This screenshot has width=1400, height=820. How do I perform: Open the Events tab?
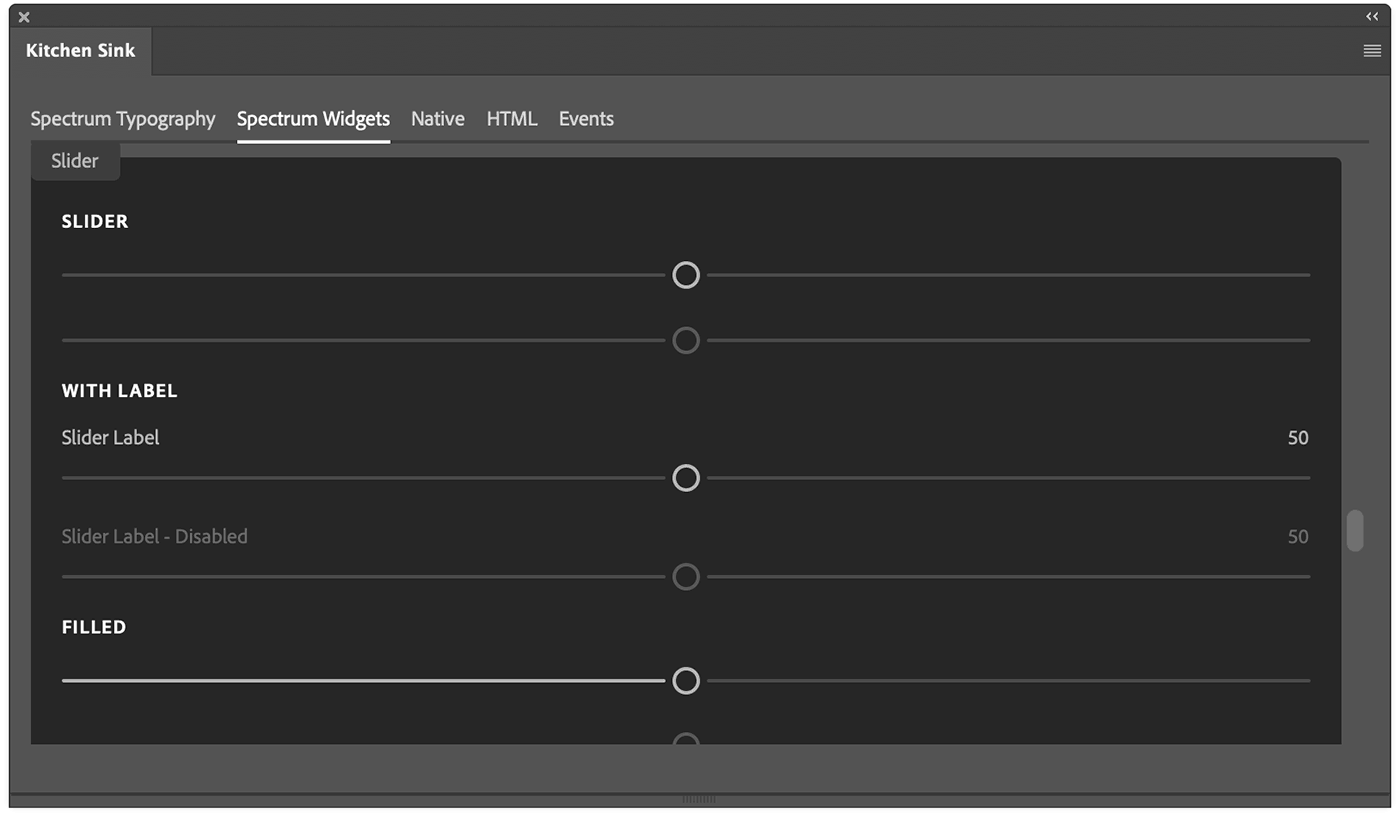click(x=586, y=119)
